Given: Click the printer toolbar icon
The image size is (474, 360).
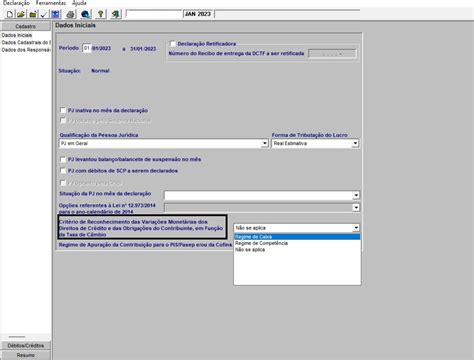Looking at the screenshot, I should pos(70,14).
